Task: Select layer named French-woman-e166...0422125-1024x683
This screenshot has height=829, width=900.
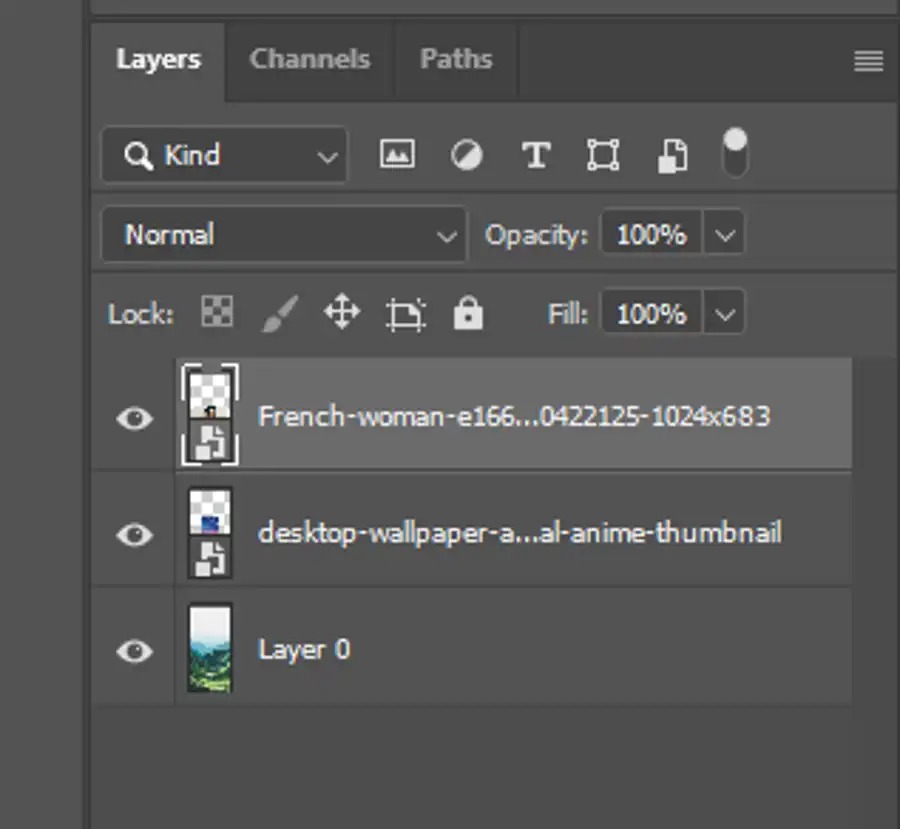Action: 514,416
